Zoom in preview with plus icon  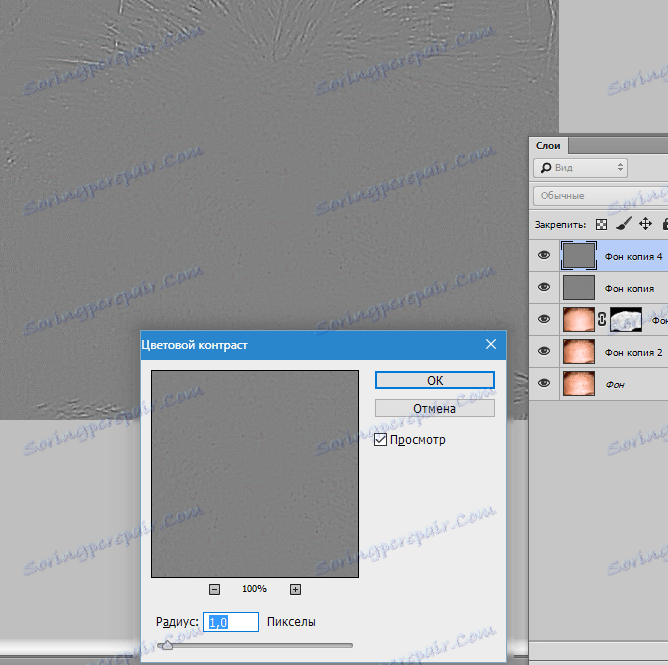(x=295, y=590)
